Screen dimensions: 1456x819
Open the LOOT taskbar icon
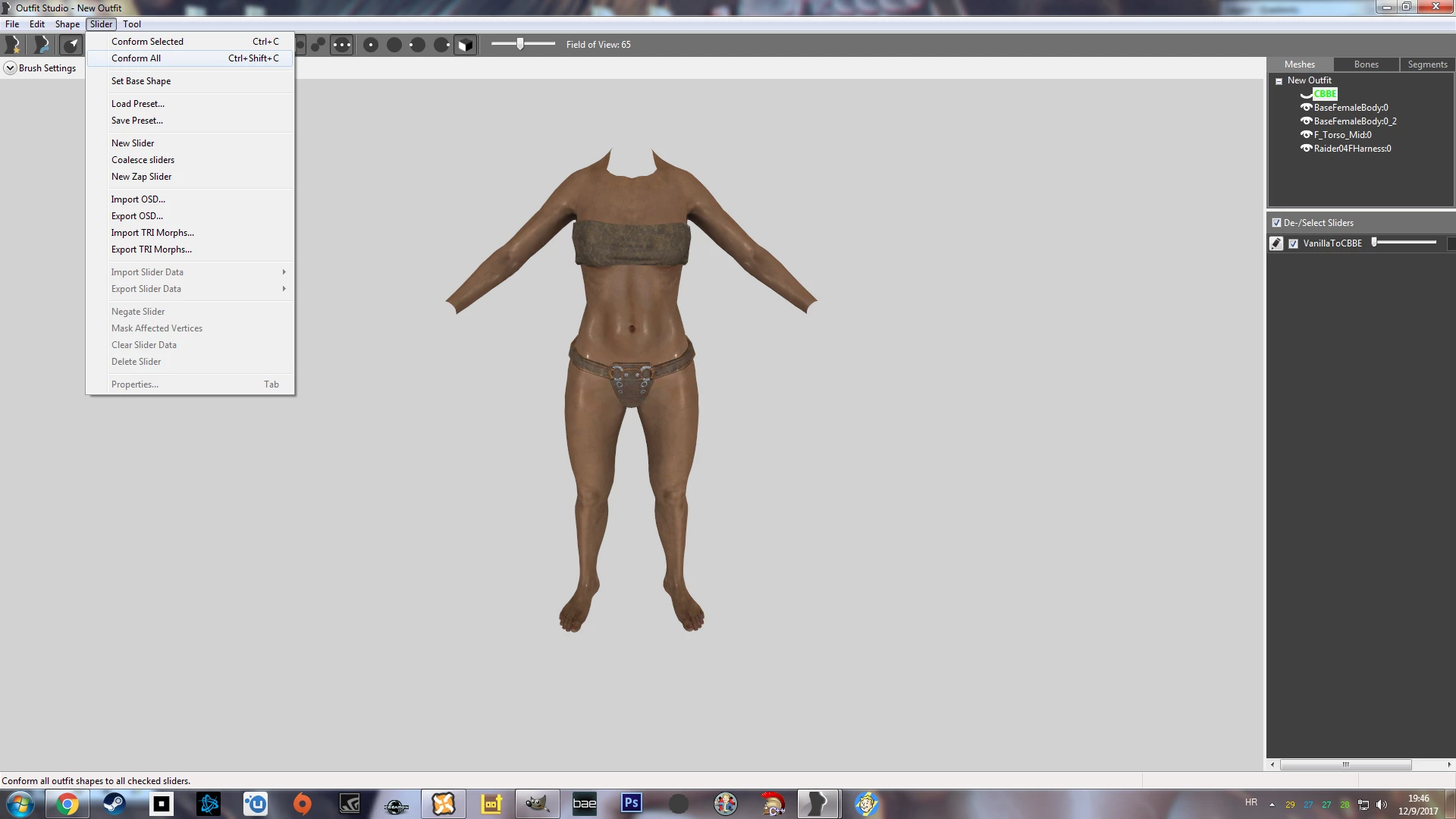pyautogui.click(x=491, y=804)
